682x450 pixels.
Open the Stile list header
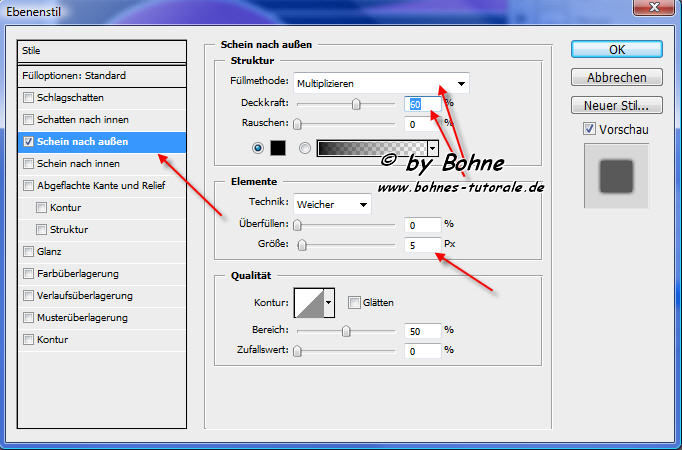click(x=102, y=50)
